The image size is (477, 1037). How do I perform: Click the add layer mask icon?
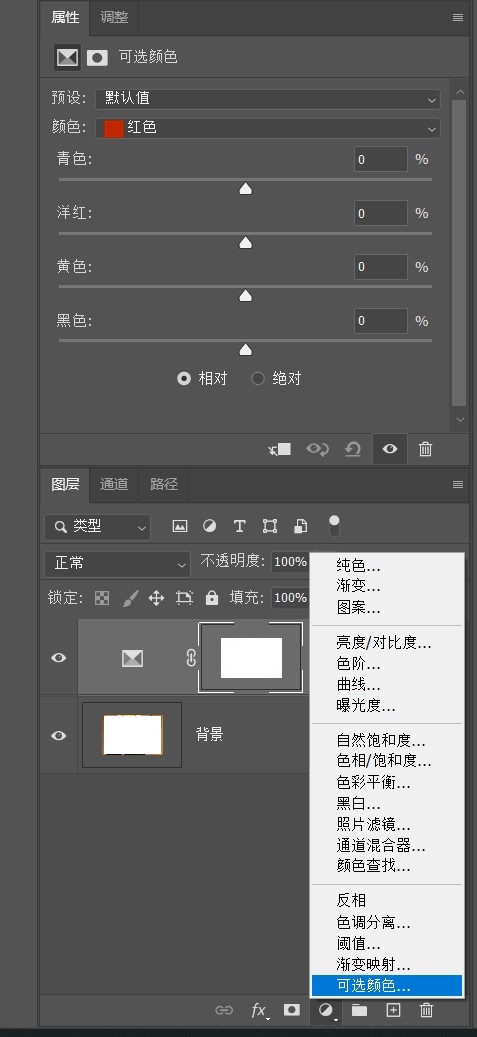coord(292,1010)
